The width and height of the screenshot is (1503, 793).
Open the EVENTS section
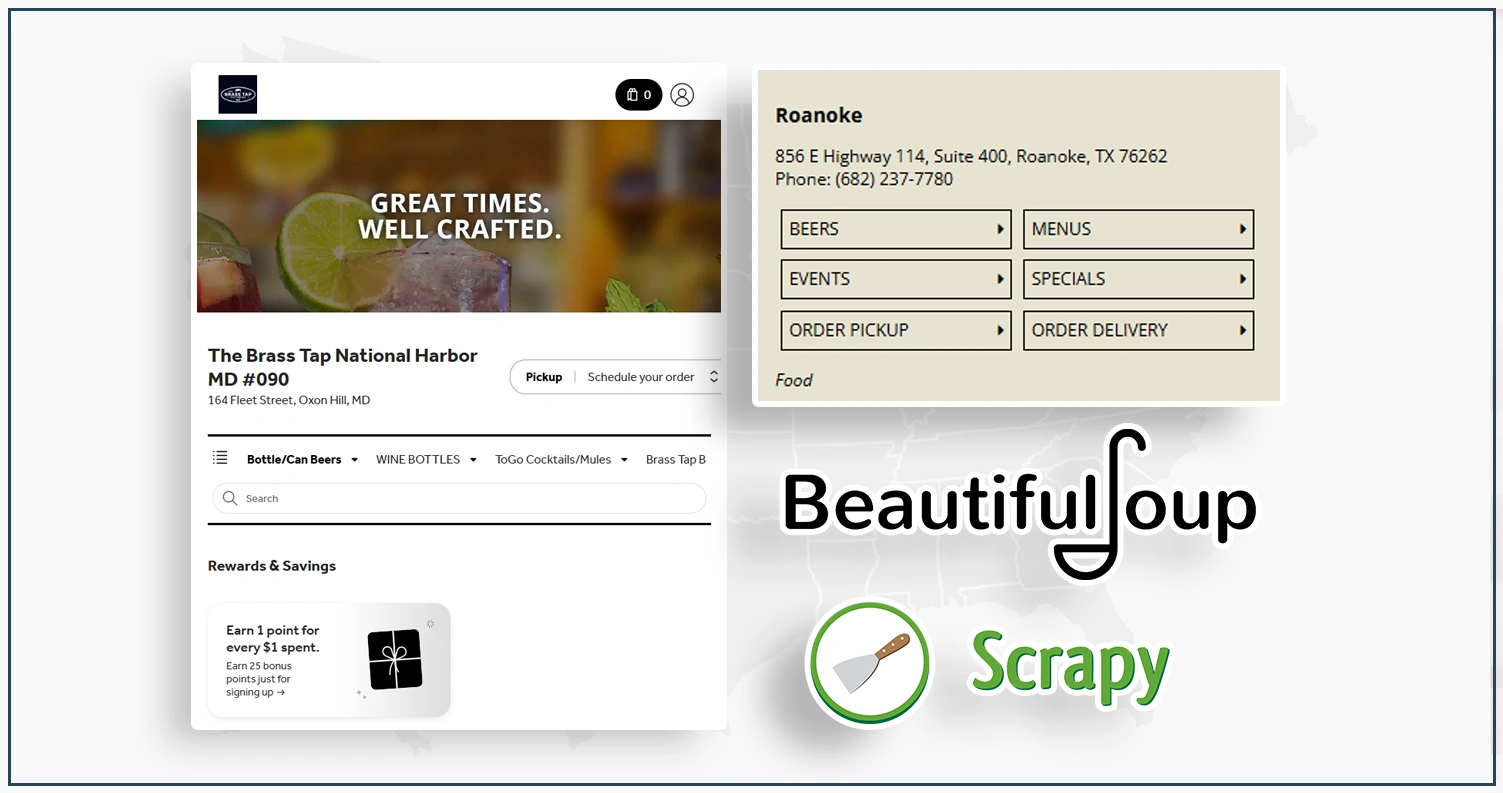(x=895, y=279)
